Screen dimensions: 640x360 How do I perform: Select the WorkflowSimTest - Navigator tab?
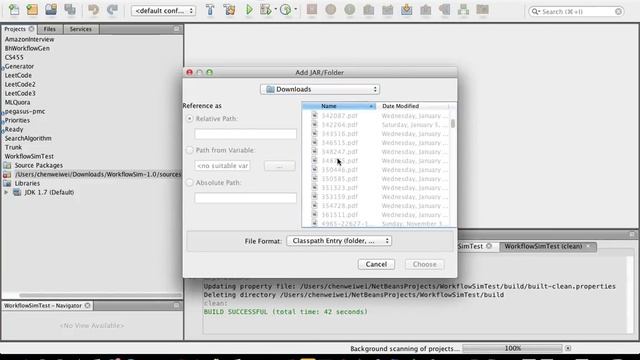(x=47, y=305)
